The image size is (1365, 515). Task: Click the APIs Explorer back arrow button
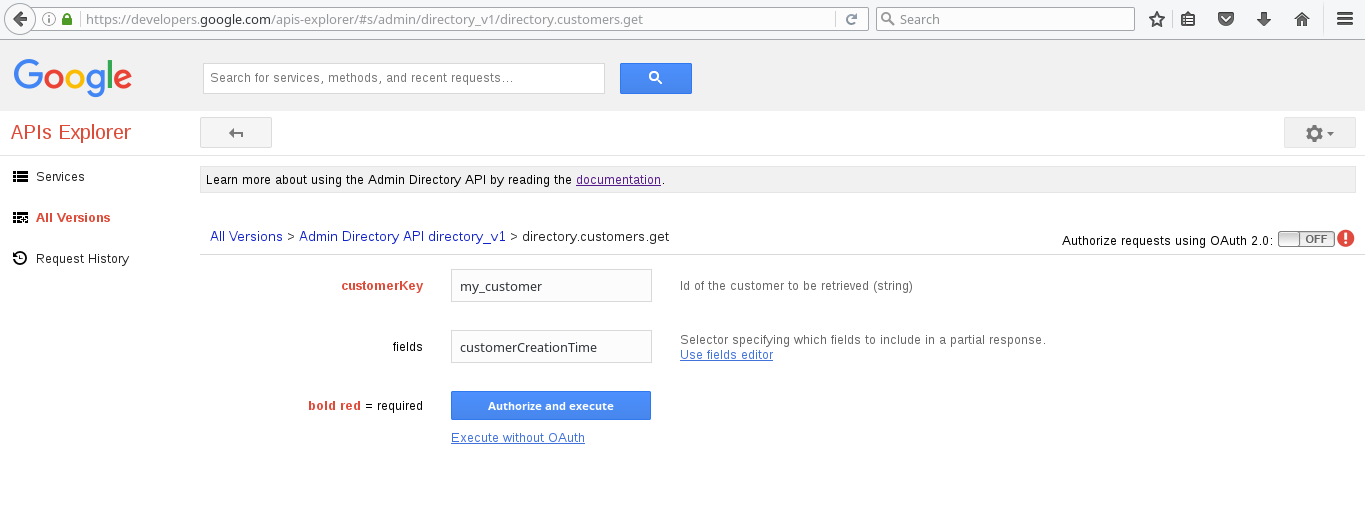point(236,133)
